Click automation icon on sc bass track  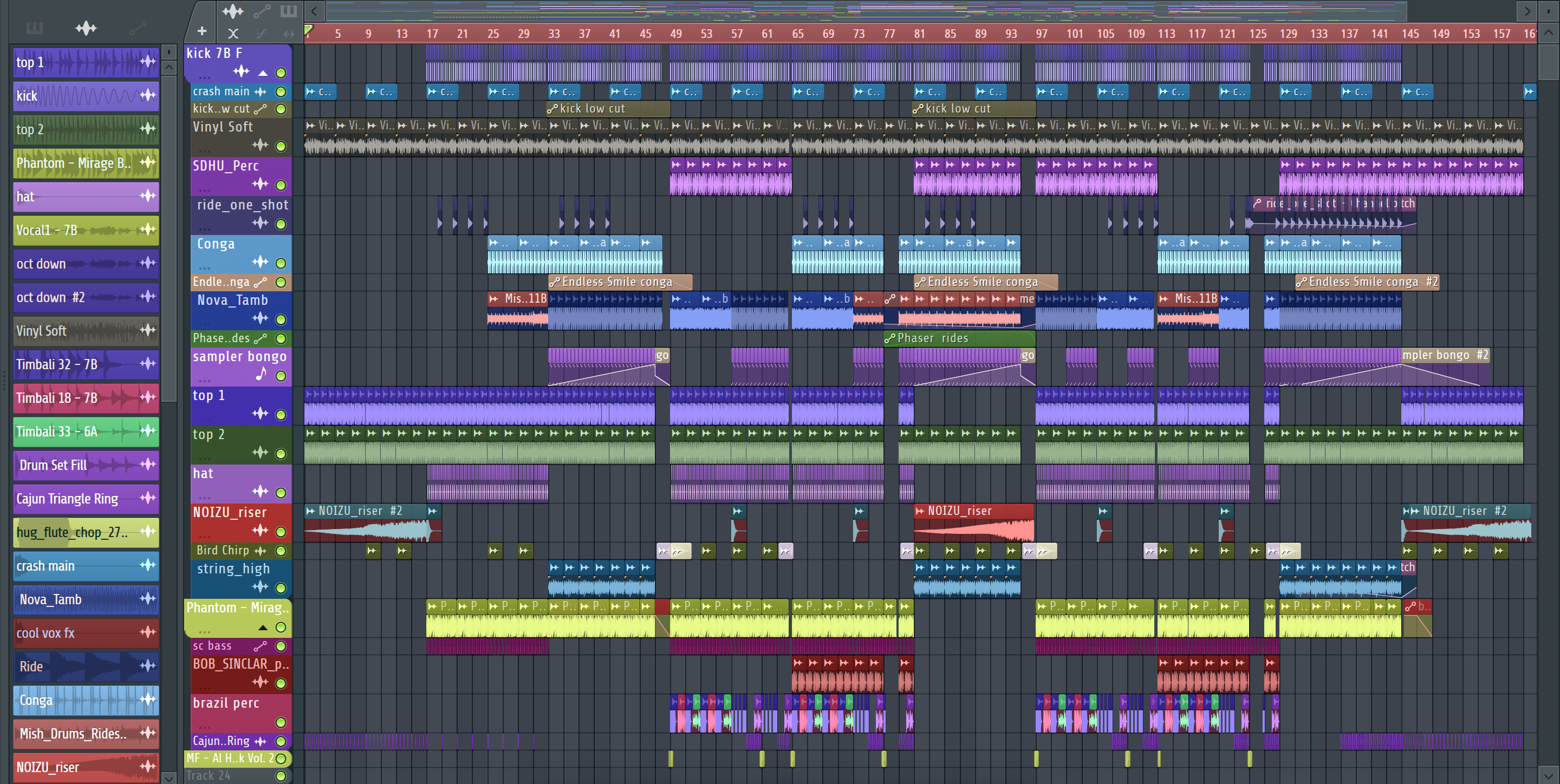pos(261,646)
